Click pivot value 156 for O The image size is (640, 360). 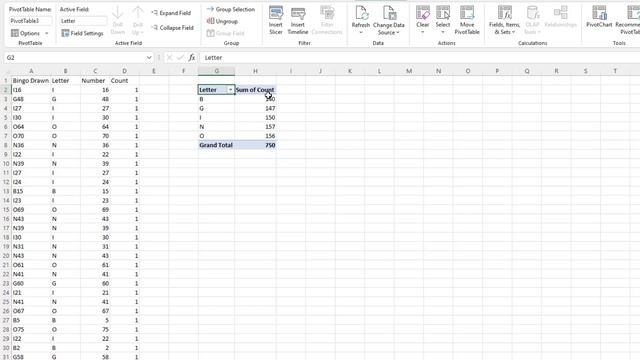(x=256, y=136)
